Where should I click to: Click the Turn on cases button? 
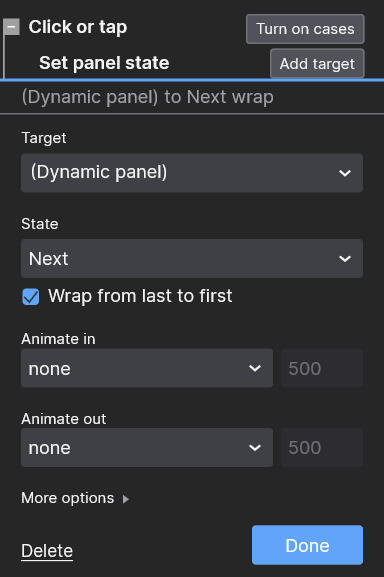coord(305,29)
